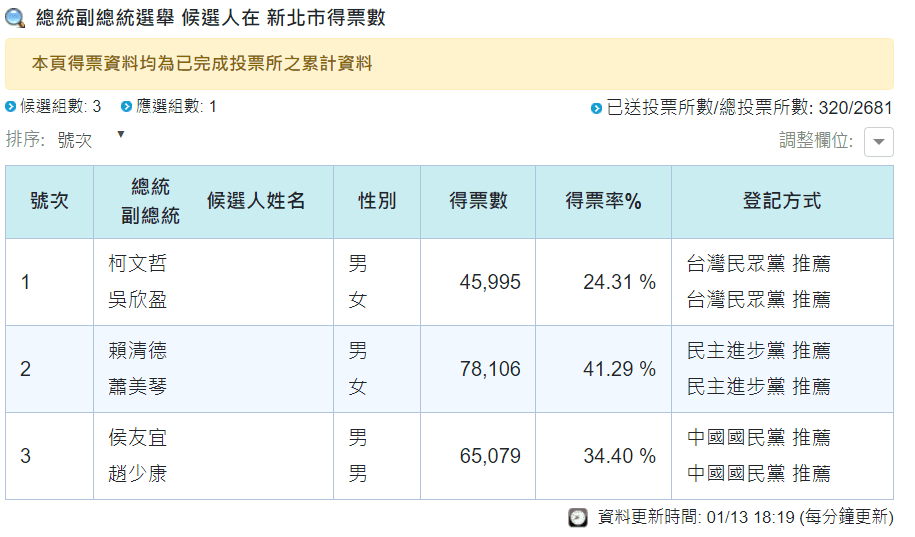This screenshot has height=537, width=915.
Task: Click gender 女 next to 吳欣盈
Action: 358,300
